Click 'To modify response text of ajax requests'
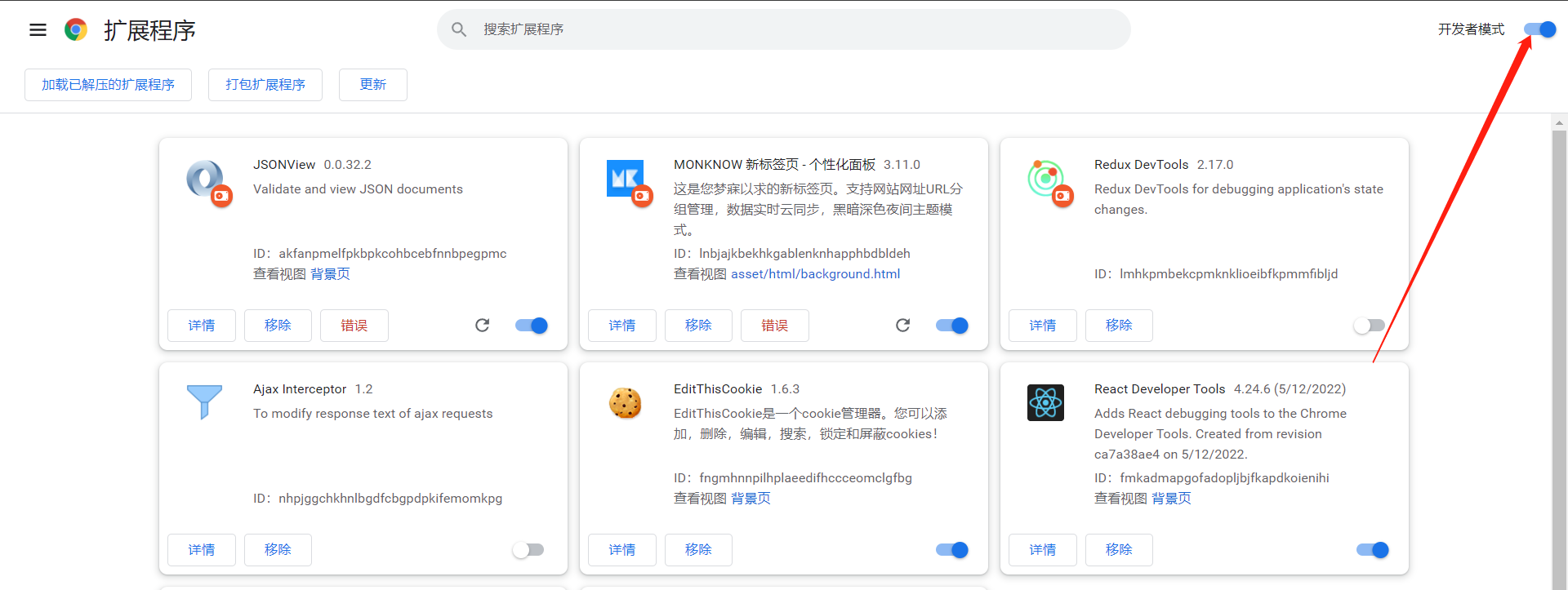Viewport: 1568px width, 590px height. 373,414
